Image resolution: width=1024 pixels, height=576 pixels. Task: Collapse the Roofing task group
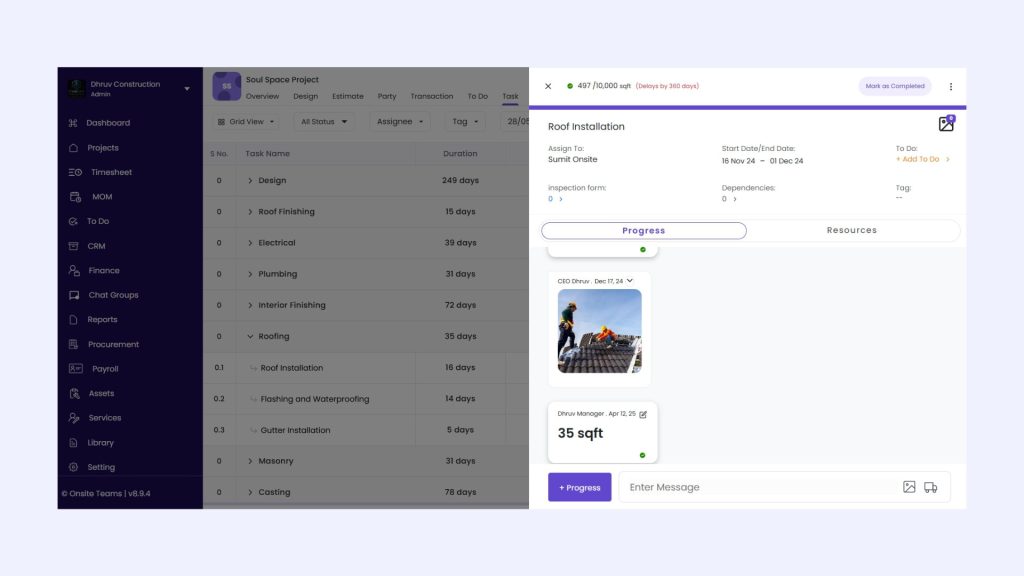coord(251,337)
